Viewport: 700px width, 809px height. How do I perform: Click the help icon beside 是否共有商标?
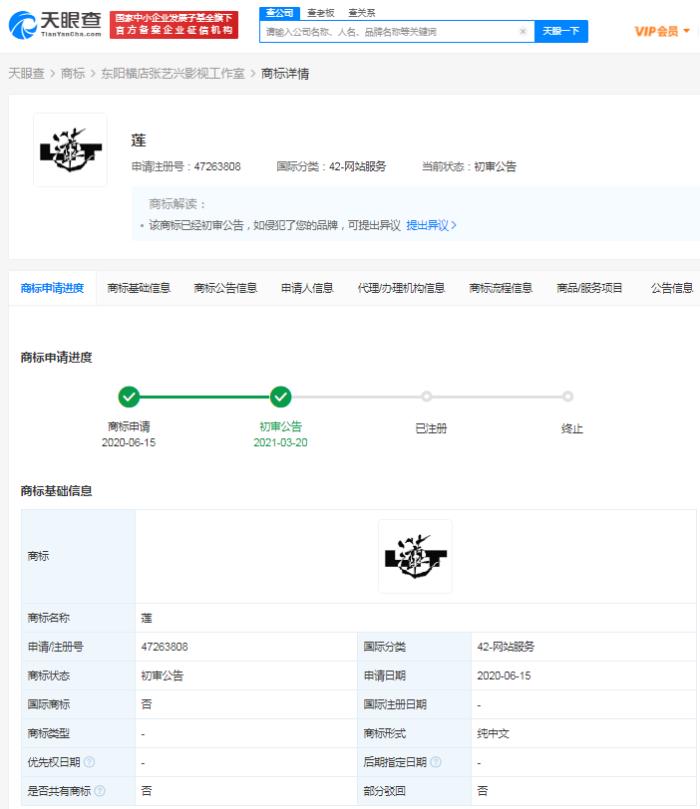[x=100, y=791]
